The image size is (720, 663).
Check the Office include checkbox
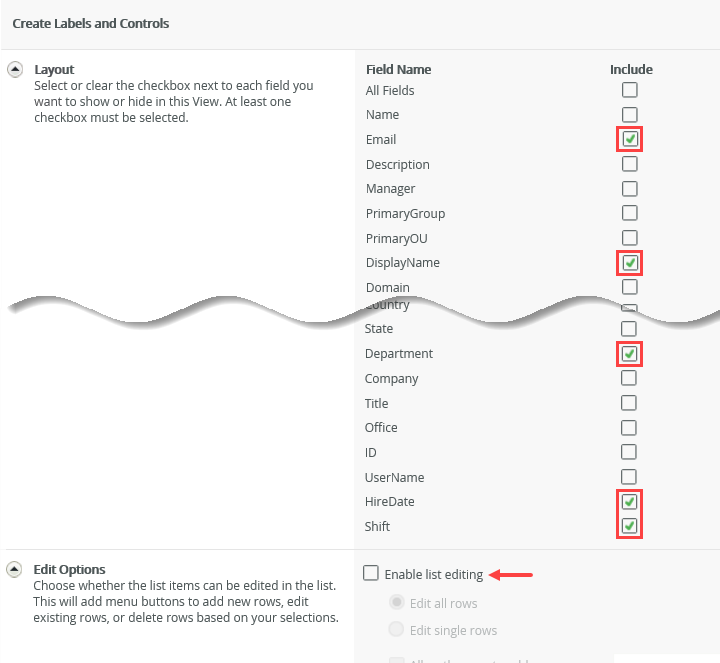pyautogui.click(x=629, y=427)
